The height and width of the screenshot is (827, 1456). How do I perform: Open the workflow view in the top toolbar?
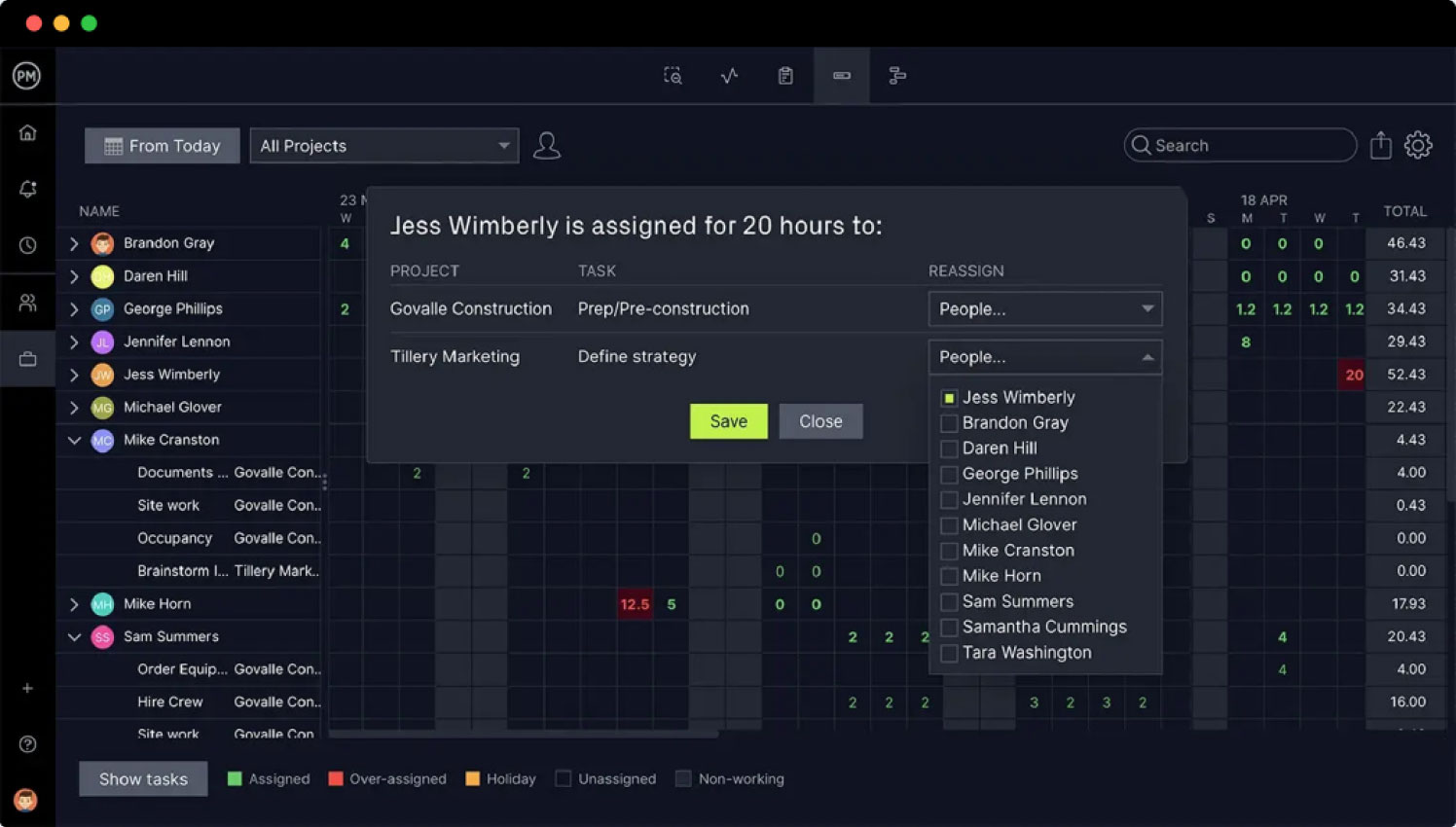896,75
